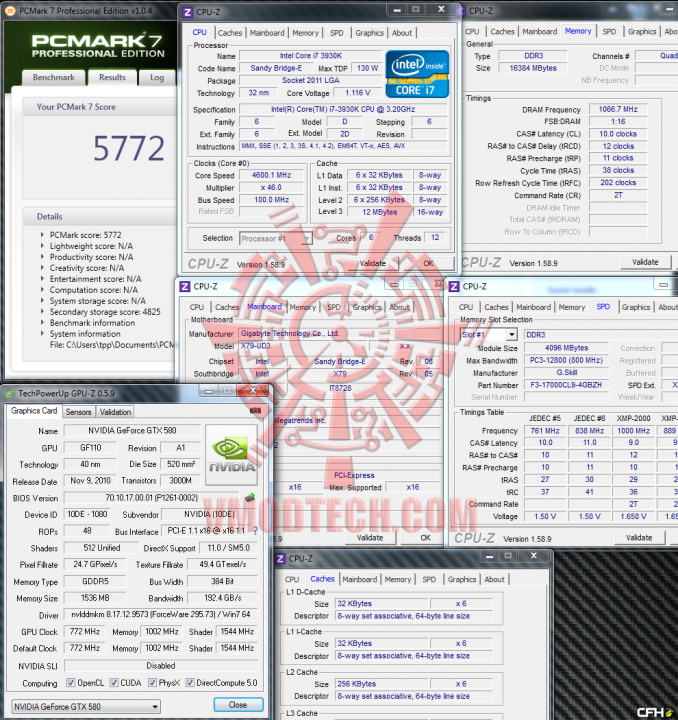
Task: Toggle the CUDA checkbox
Action: pyautogui.click(x=114, y=683)
